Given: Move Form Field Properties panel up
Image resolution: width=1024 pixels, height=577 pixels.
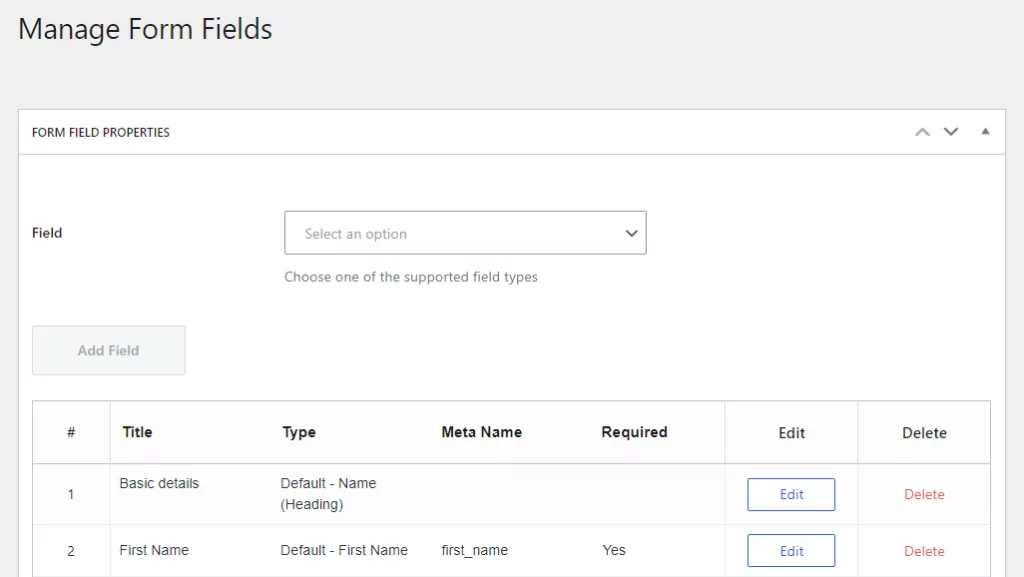Looking at the screenshot, I should [x=922, y=132].
